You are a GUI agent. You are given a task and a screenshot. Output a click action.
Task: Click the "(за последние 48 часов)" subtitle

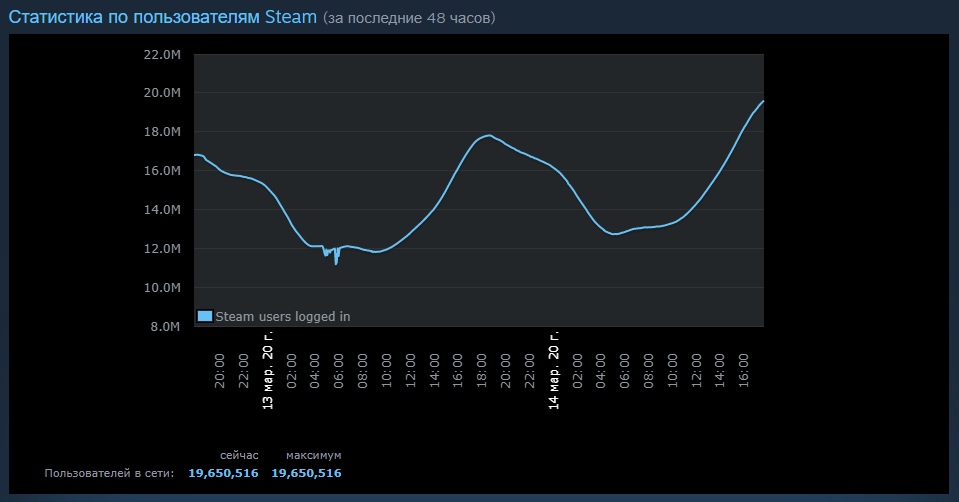point(409,18)
